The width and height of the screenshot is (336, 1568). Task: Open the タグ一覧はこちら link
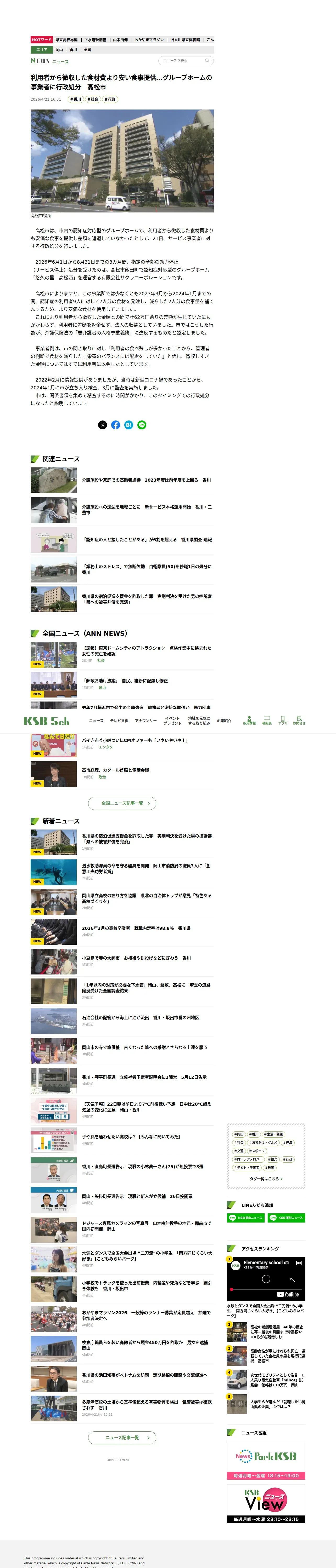[x=266, y=1179]
